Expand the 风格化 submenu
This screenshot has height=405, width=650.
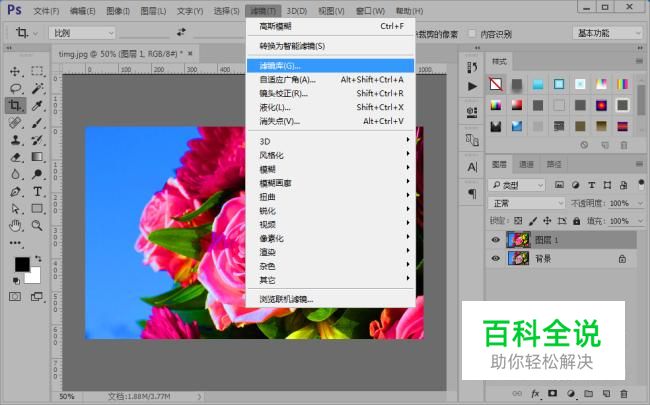click(330, 155)
